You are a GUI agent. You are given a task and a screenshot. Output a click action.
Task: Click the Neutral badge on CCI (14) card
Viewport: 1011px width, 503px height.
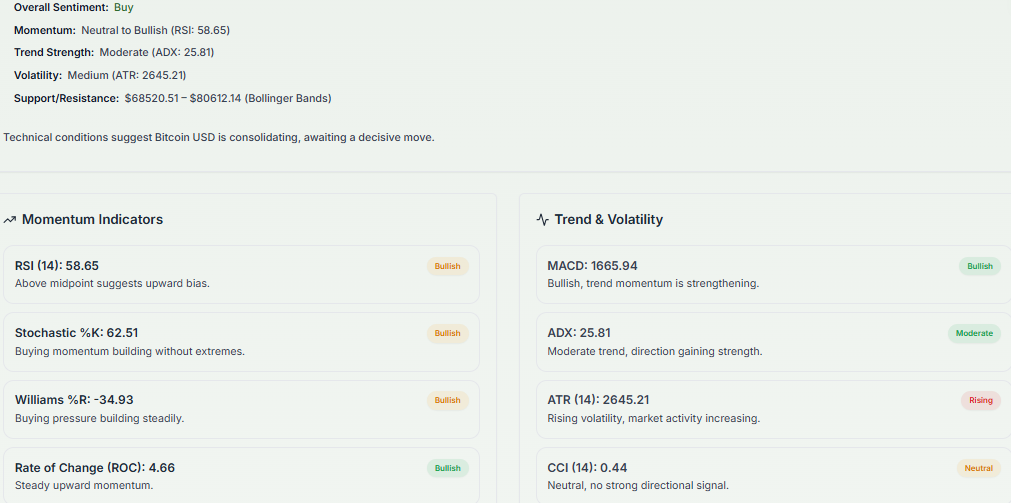click(979, 468)
